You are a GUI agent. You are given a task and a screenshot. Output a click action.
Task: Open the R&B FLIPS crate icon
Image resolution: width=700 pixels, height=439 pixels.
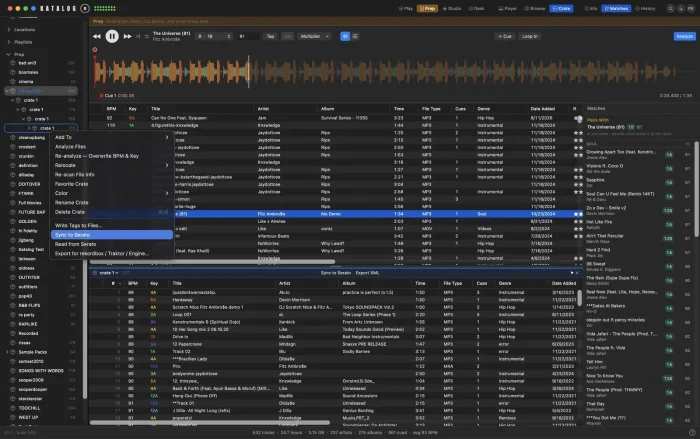(13, 305)
